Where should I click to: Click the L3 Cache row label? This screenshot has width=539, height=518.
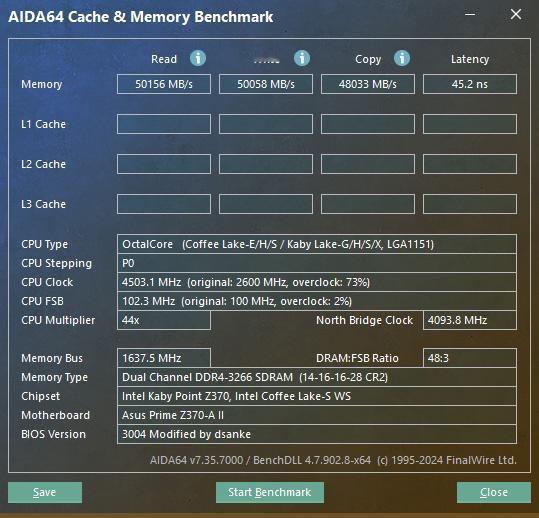(43, 204)
